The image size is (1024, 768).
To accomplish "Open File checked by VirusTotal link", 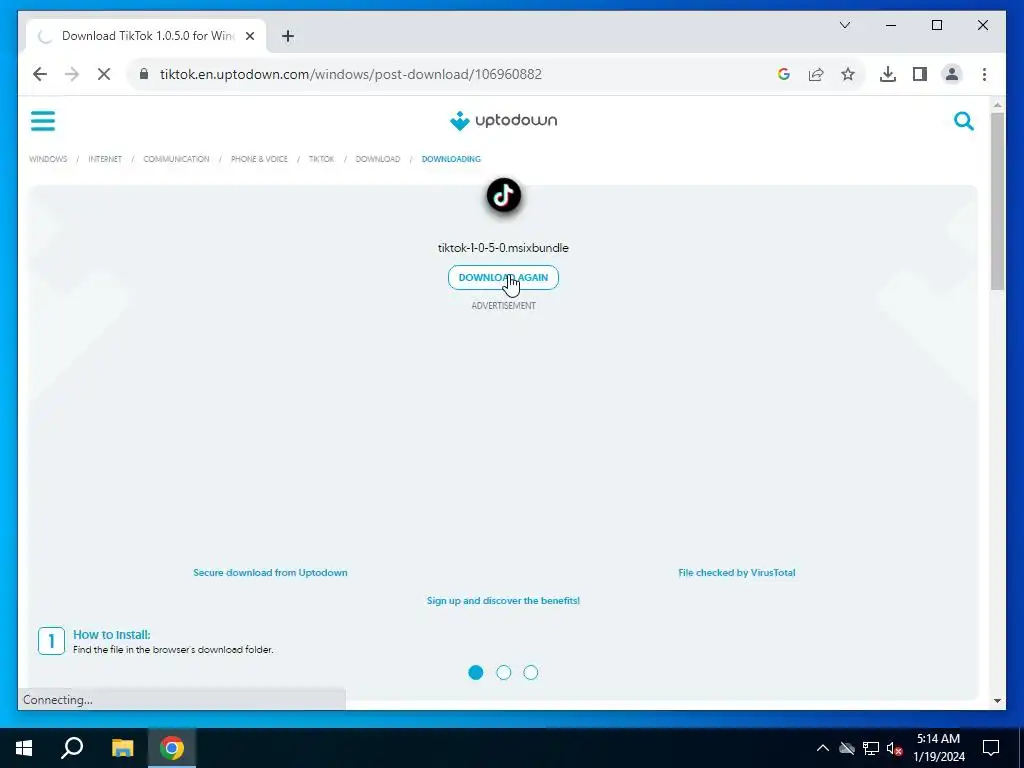I will coord(737,573).
